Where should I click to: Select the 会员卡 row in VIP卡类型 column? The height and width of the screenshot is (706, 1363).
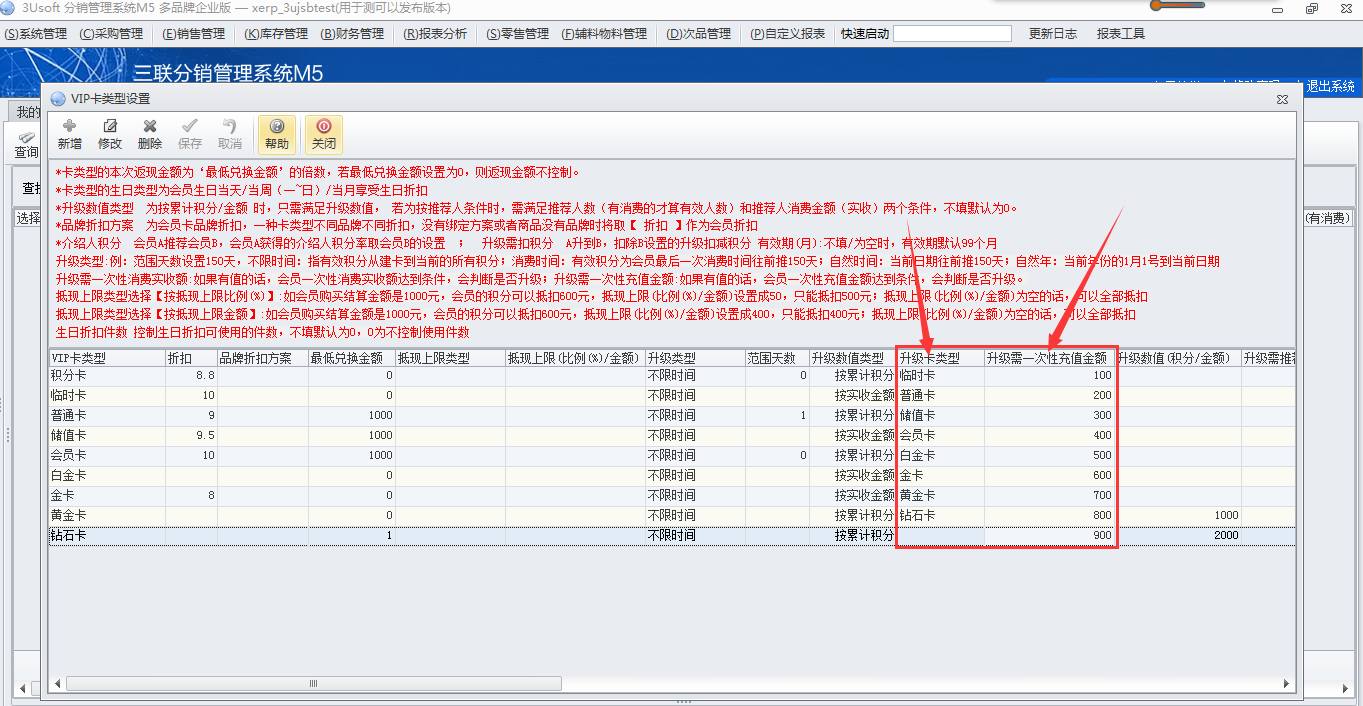[107, 455]
